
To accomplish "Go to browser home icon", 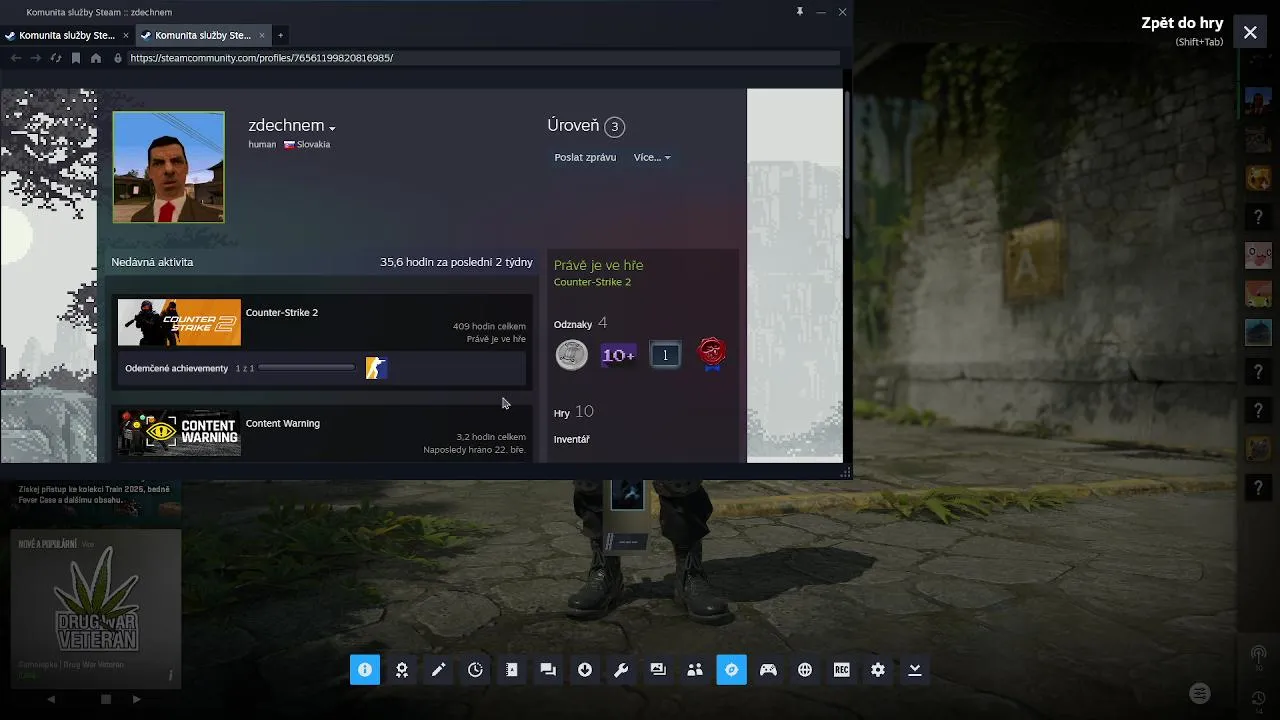I will (x=96, y=58).
